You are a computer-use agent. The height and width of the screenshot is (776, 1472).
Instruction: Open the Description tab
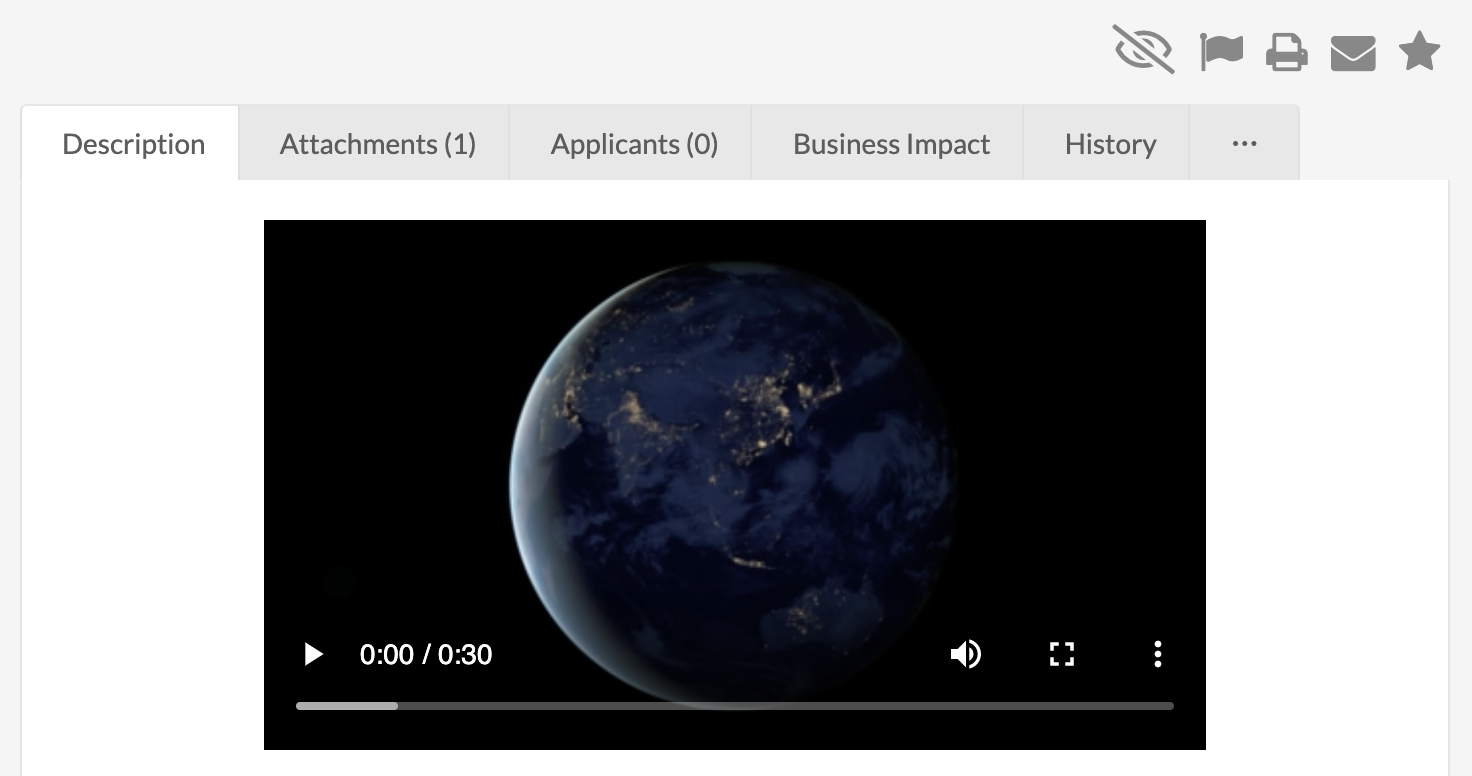(131, 144)
